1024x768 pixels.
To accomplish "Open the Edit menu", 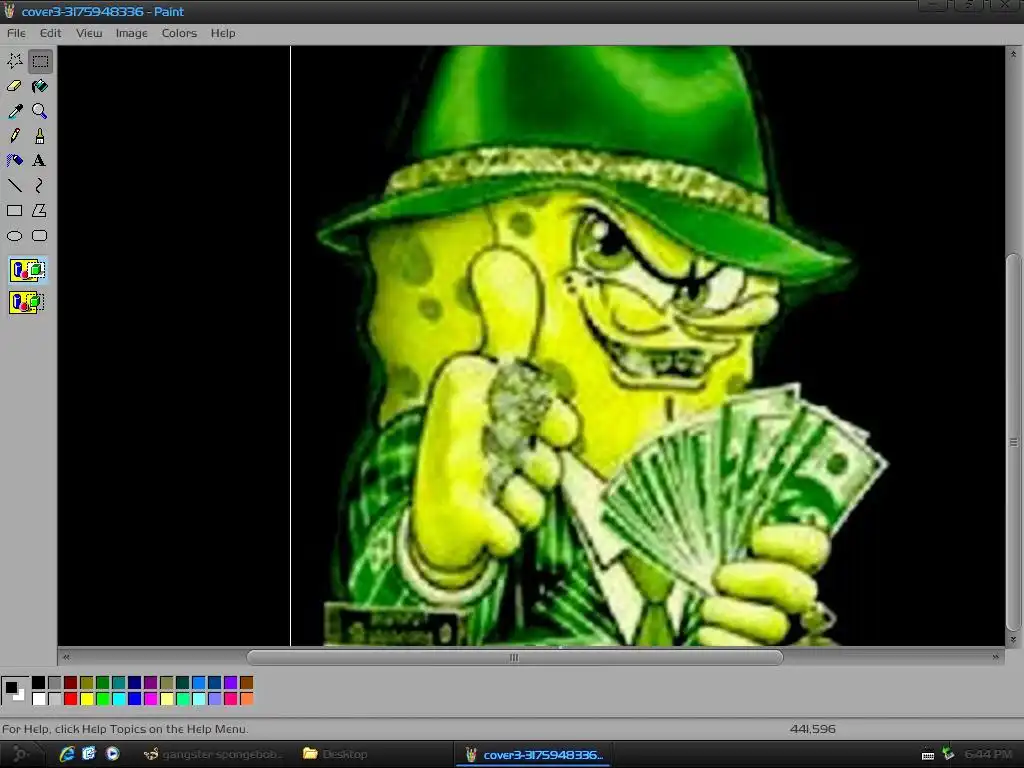I will tap(50, 33).
